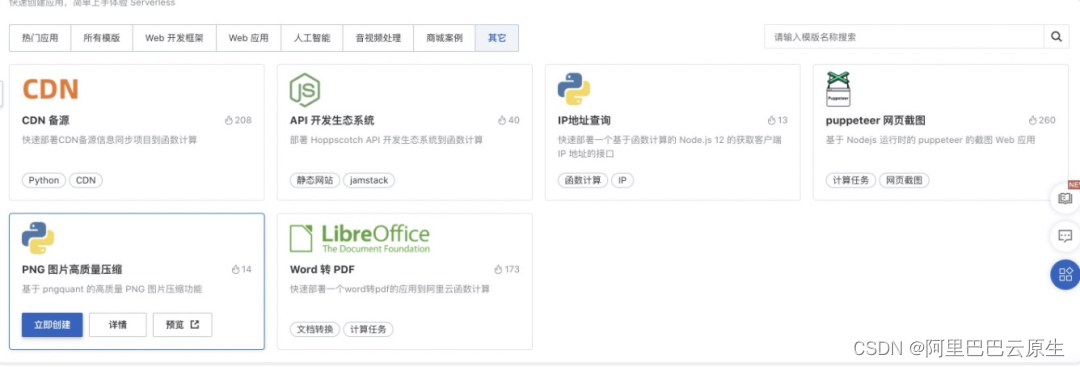Click the search magnifier icon
This screenshot has height=367, width=1080.
click(1056, 36)
